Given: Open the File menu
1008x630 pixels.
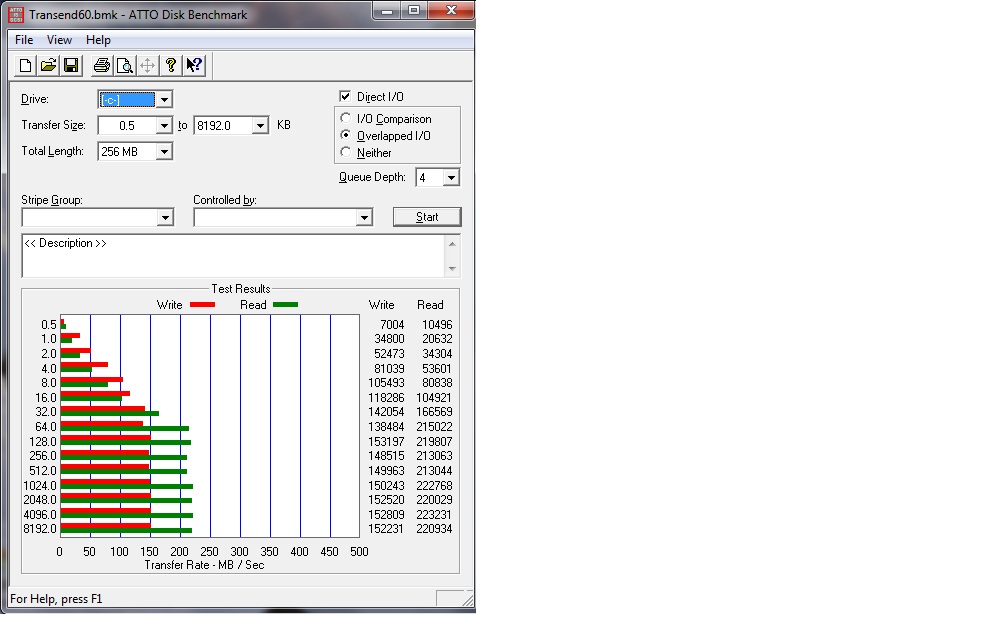Looking at the screenshot, I should pyautogui.click(x=24, y=40).
